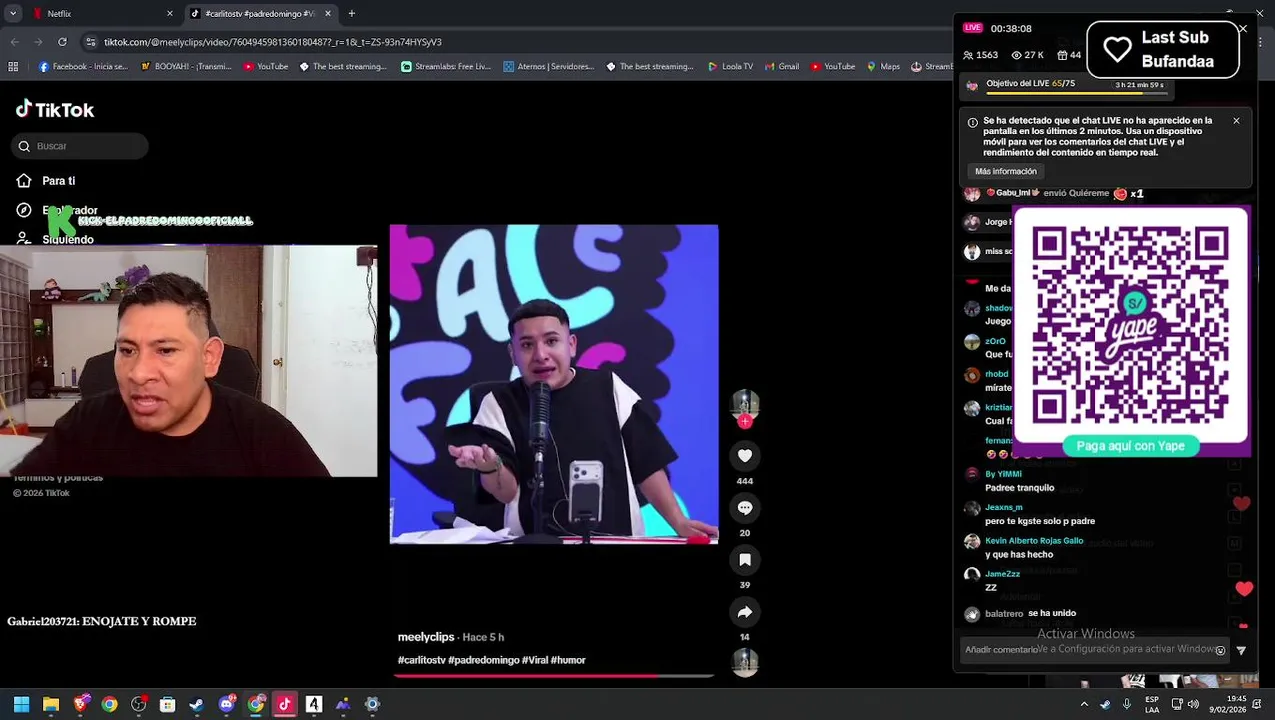The width and height of the screenshot is (1275, 720).
Task: Click the Yape QR code
Action: [x=1130, y=326]
